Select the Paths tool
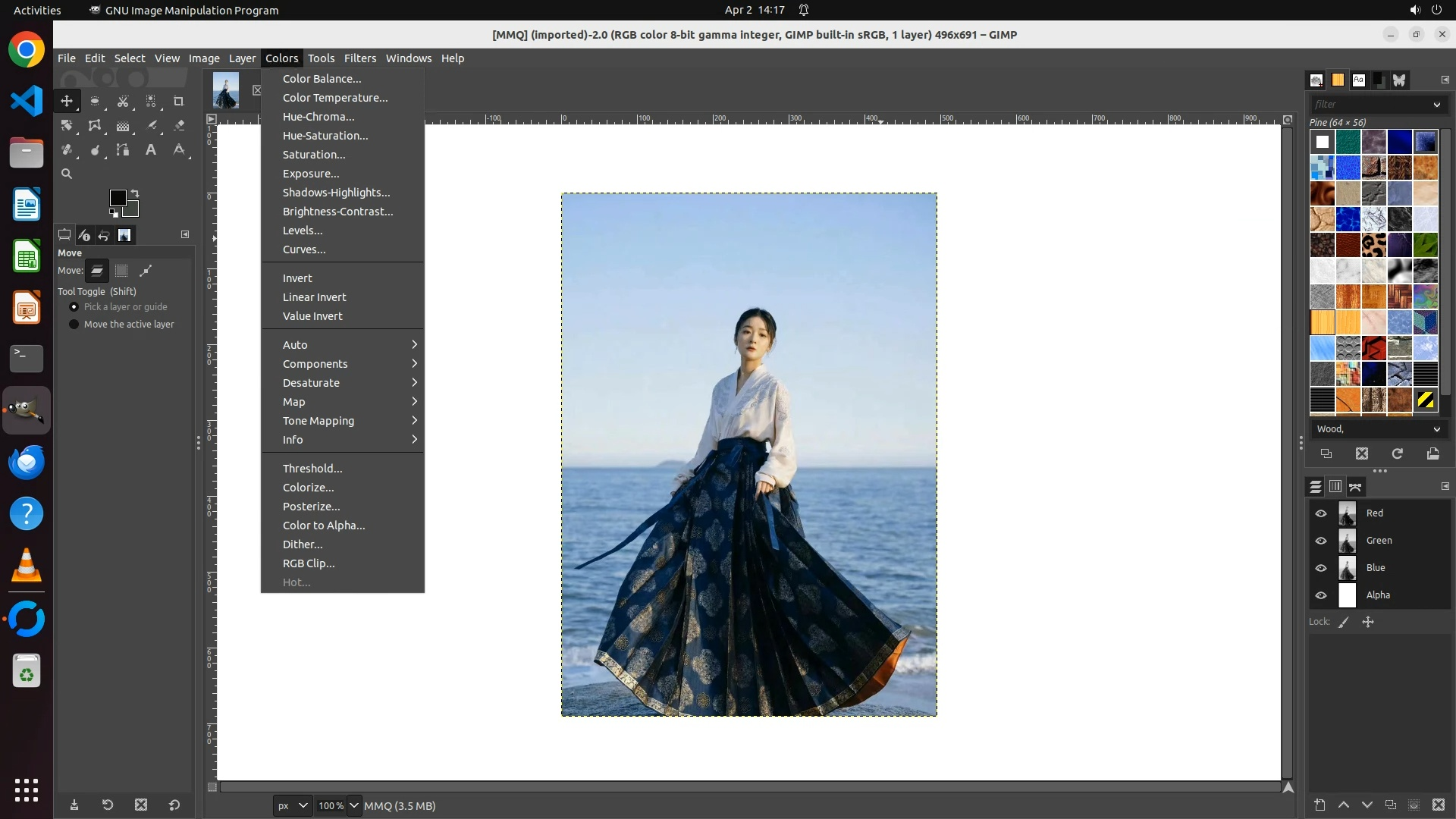This screenshot has width=1456, height=819. pyautogui.click(x=123, y=149)
